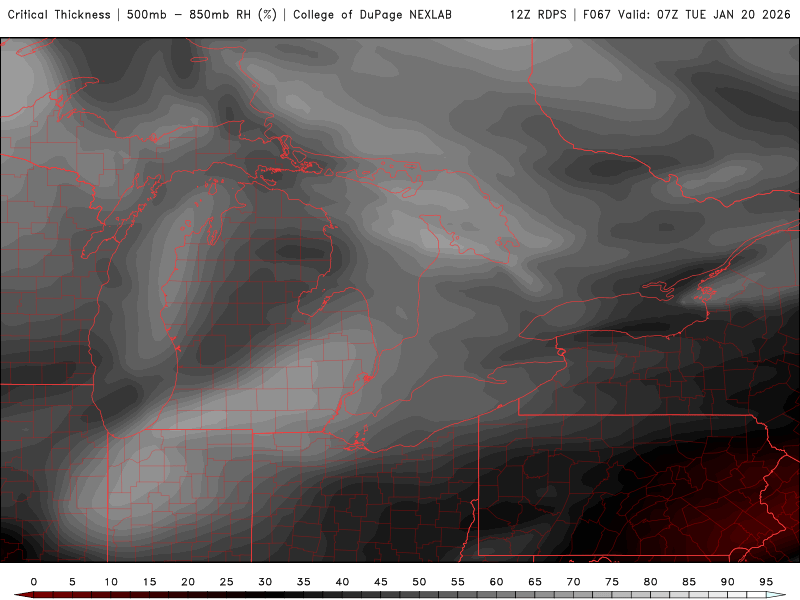The height and width of the screenshot is (600, 800).
Task: Click the colorbar label '35'
Action: point(304,582)
